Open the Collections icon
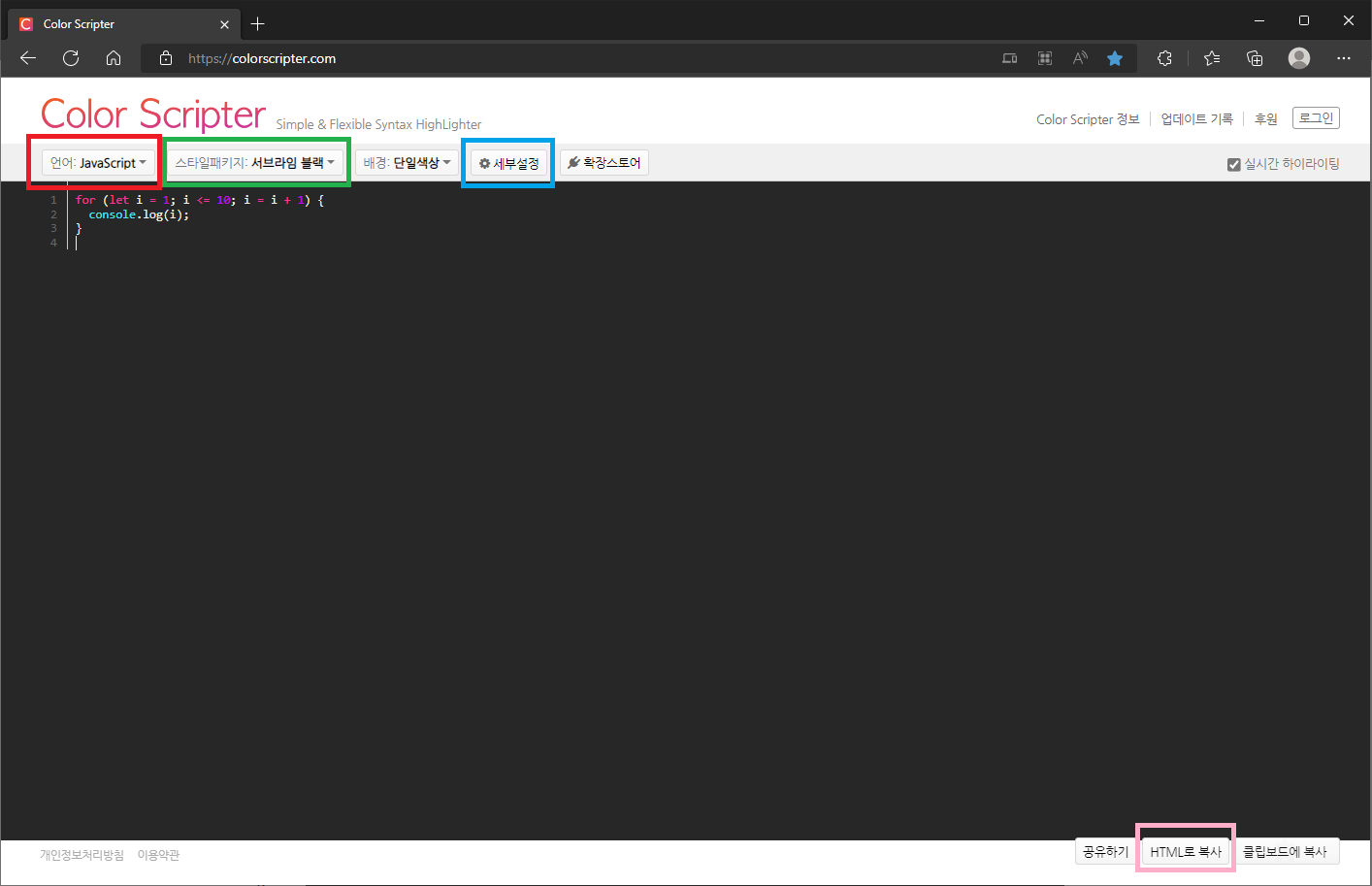 1255,58
